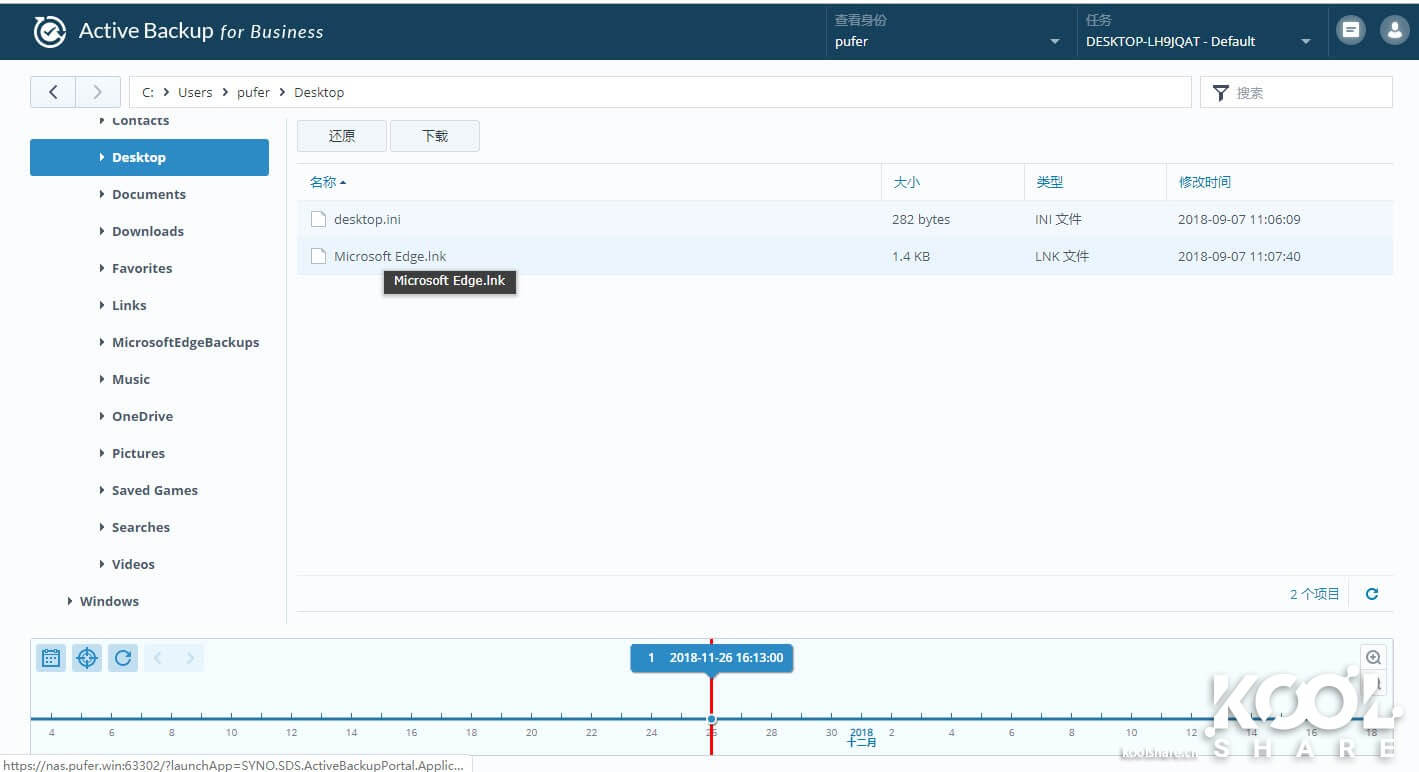Screen dimensions: 1419x772
Task: Open the calendar icon on the timeline
Action: (51, 658)
